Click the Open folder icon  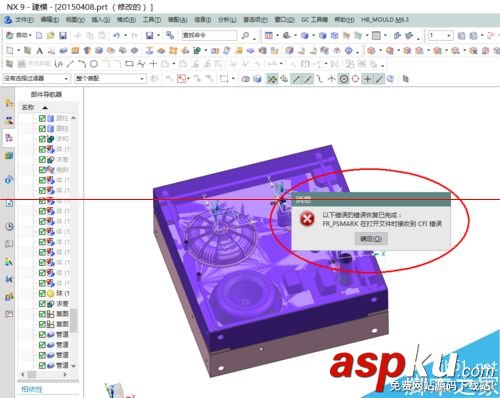click(51, 35)
